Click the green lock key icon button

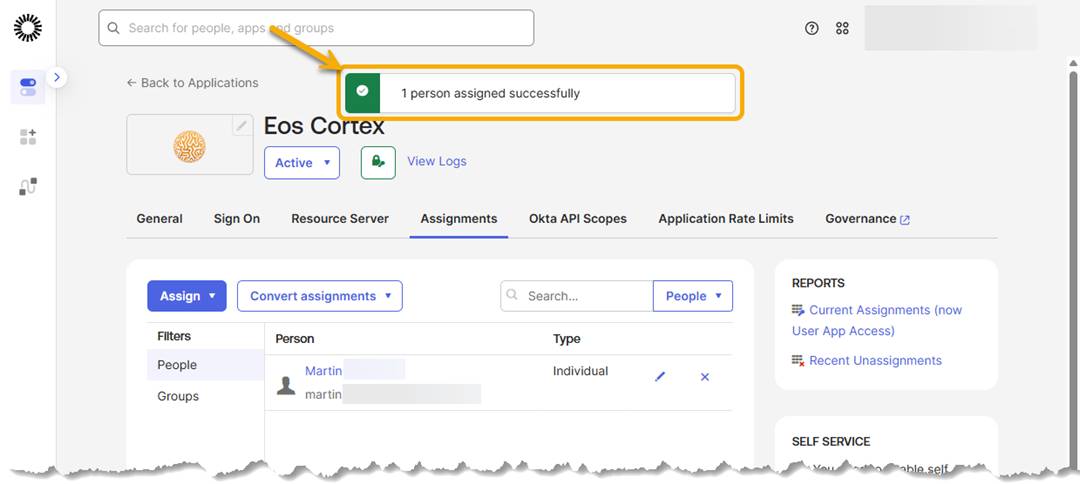[378, 162]
